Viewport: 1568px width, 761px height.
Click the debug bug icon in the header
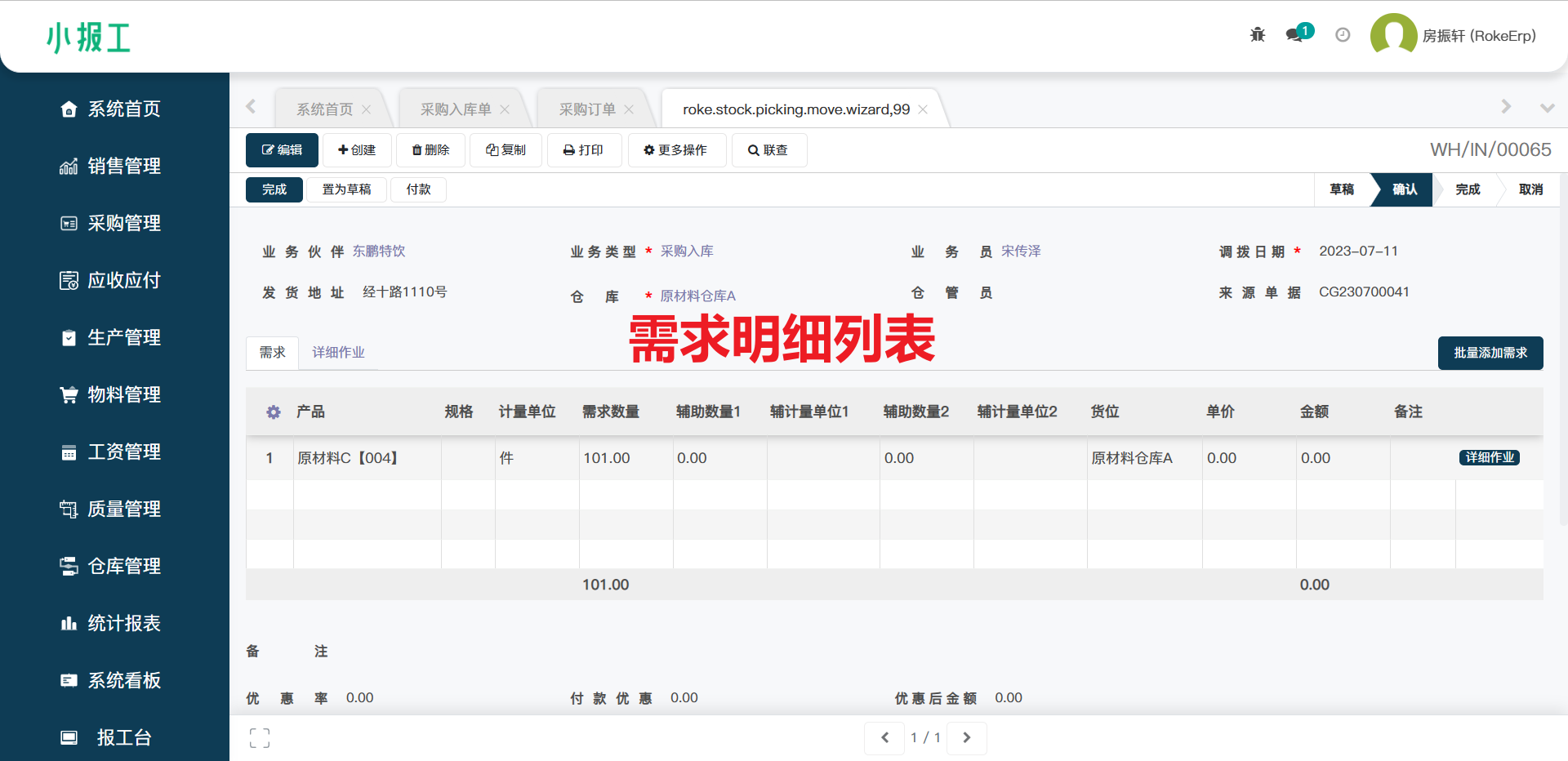(x=1257, y=34)
